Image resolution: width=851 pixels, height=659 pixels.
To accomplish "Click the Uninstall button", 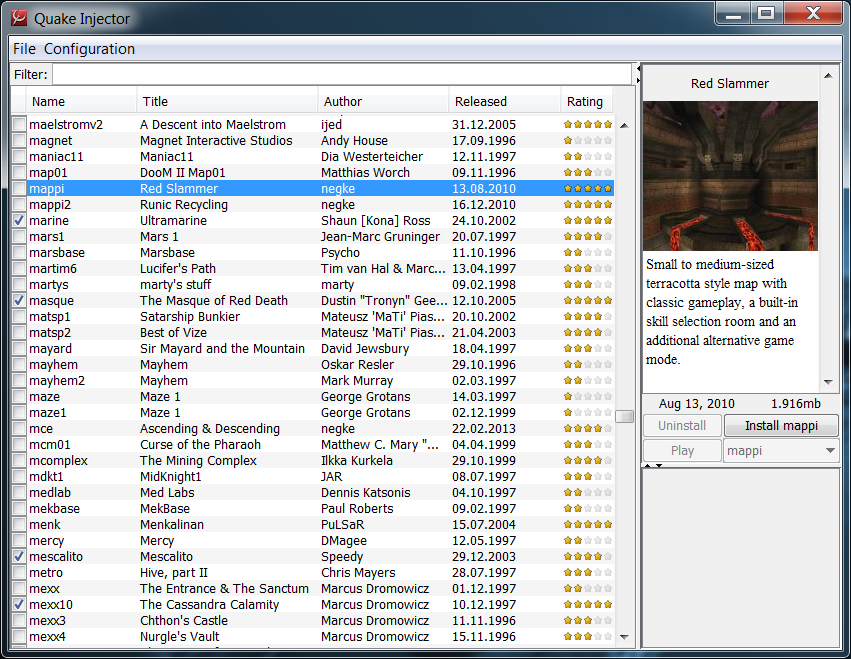I will click(682, 426).
